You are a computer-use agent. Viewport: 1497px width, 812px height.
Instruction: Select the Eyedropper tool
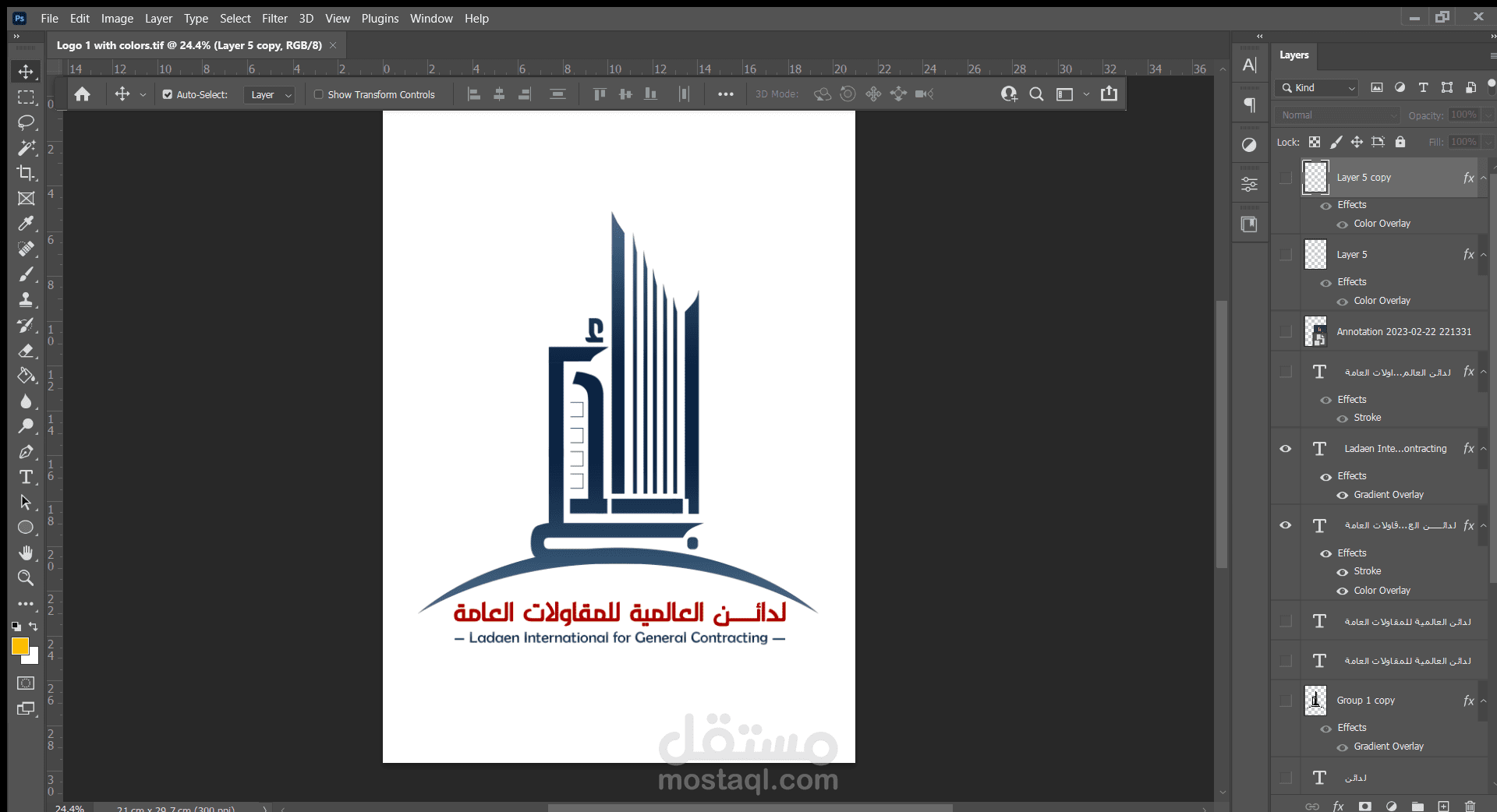coord(26,224)
